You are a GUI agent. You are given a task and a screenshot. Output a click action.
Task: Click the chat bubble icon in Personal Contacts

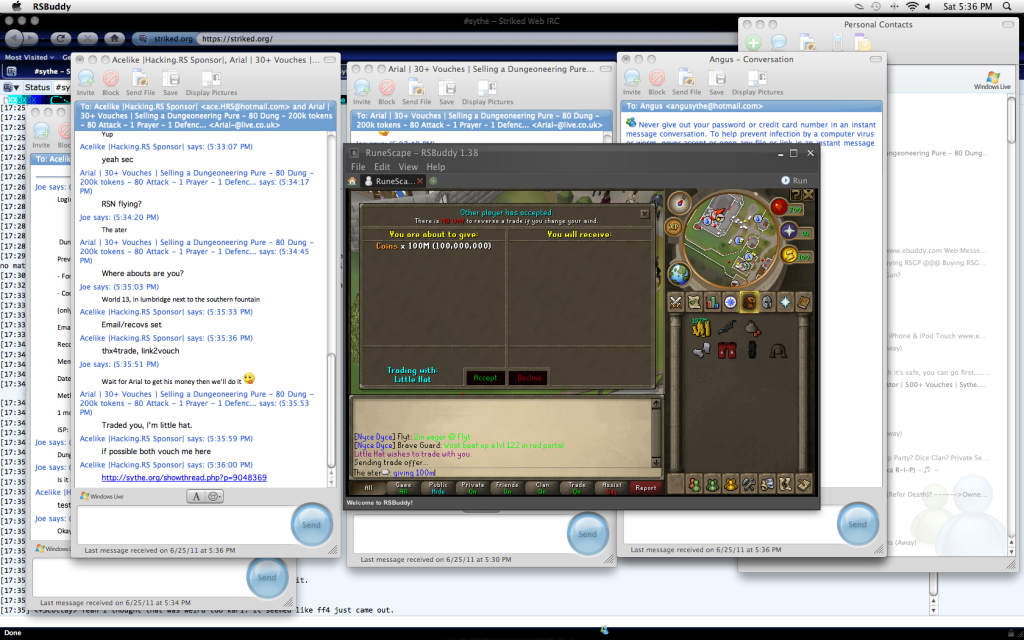click(x=778, y=43)
